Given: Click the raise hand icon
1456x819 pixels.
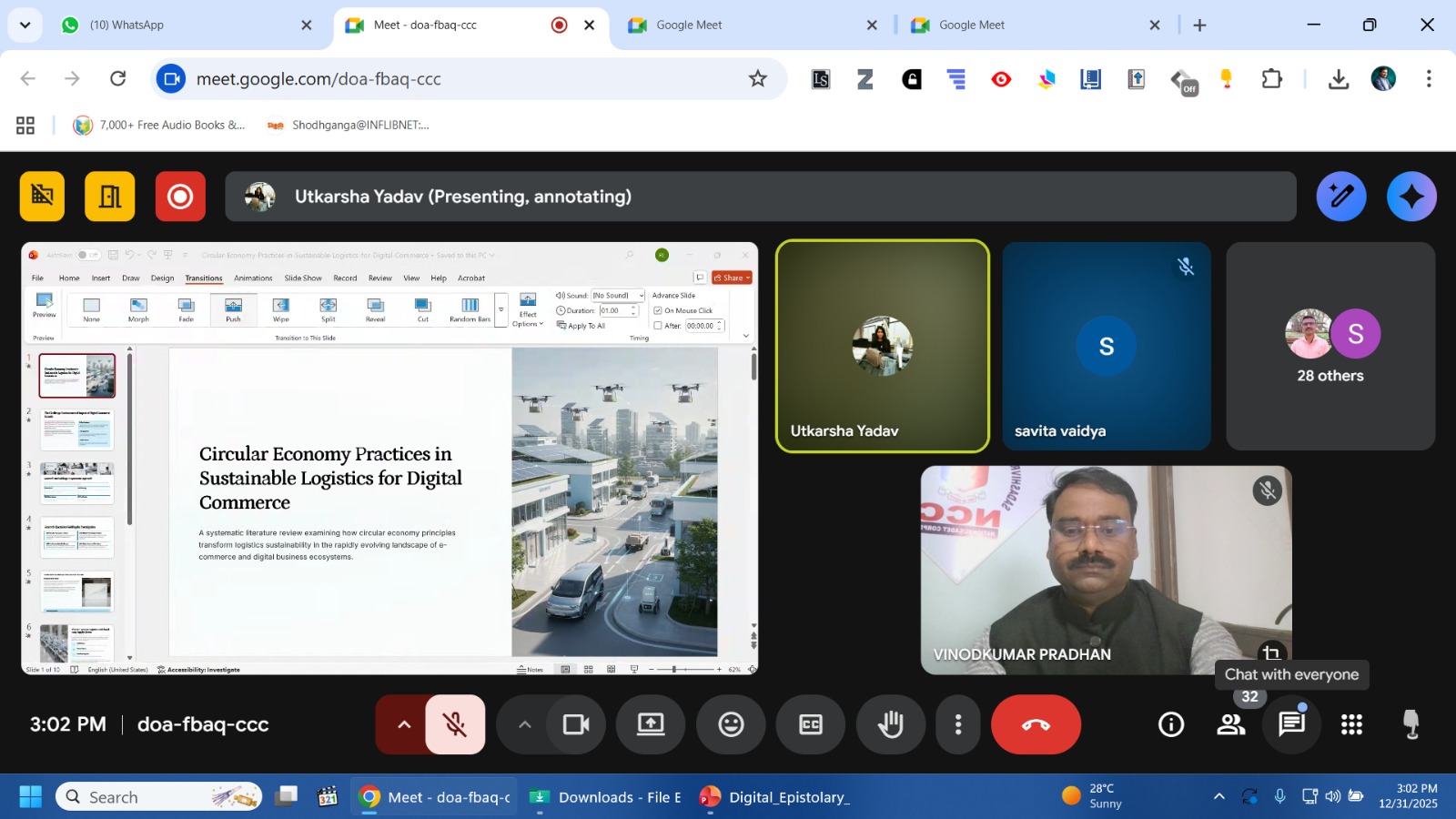Looking at the screenshot, I should click(x=890, y=724).
